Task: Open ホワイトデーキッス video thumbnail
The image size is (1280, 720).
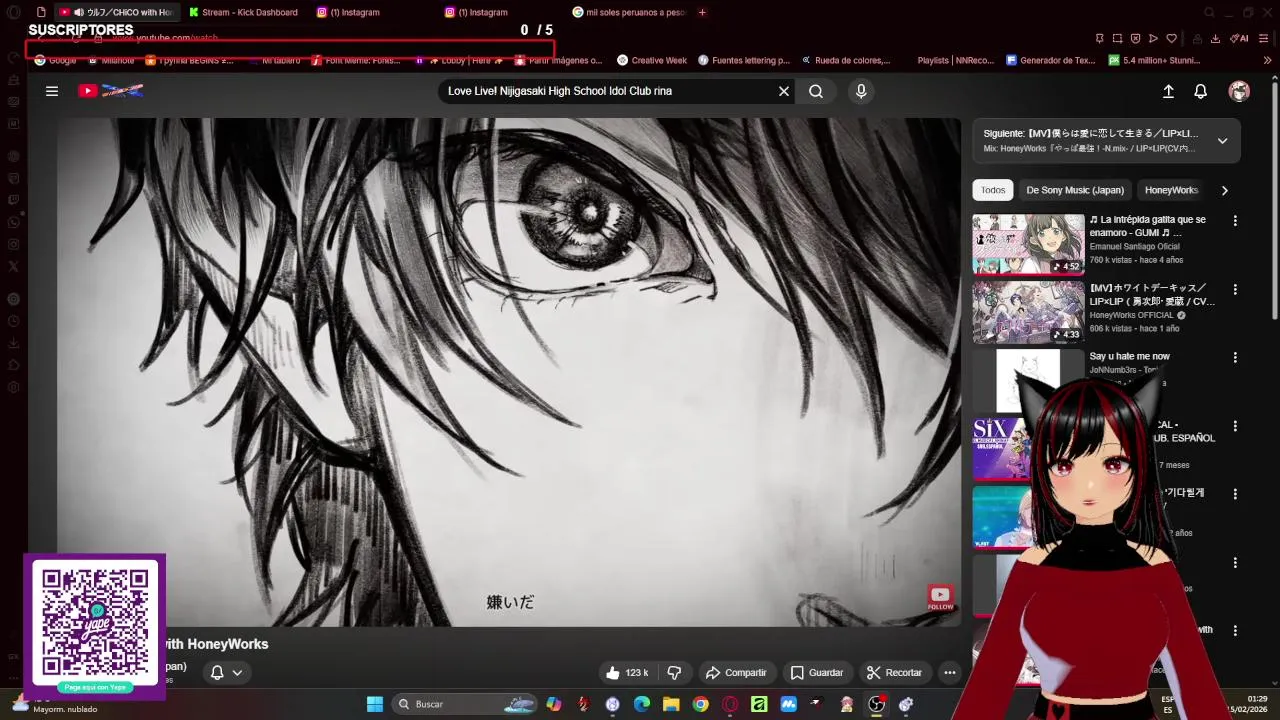Action: click(1028, 312)
